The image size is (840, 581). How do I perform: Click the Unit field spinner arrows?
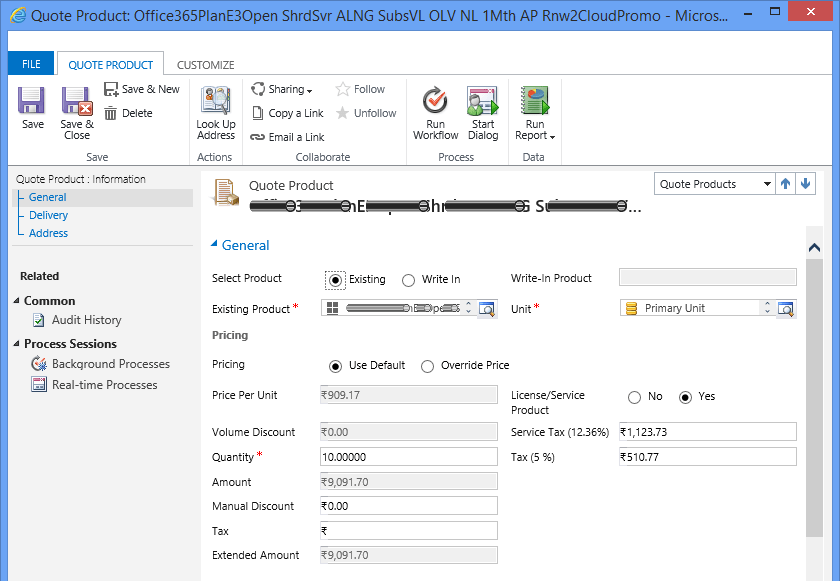767,307
